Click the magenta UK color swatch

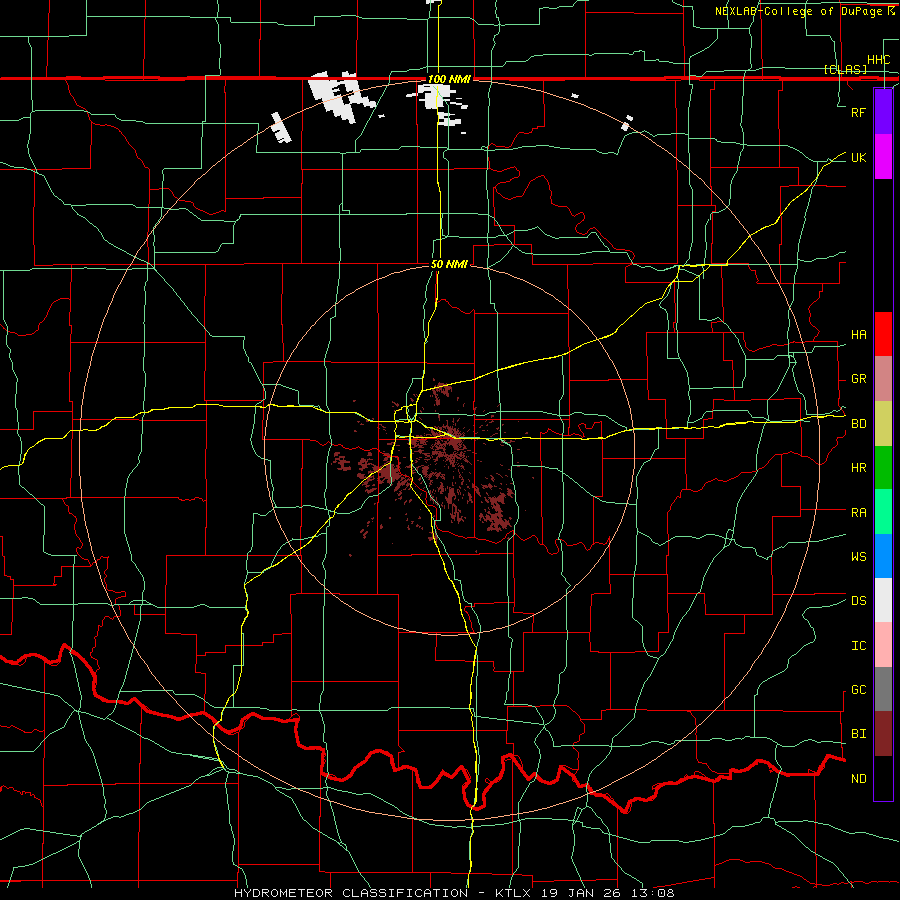tap(883, 157)
